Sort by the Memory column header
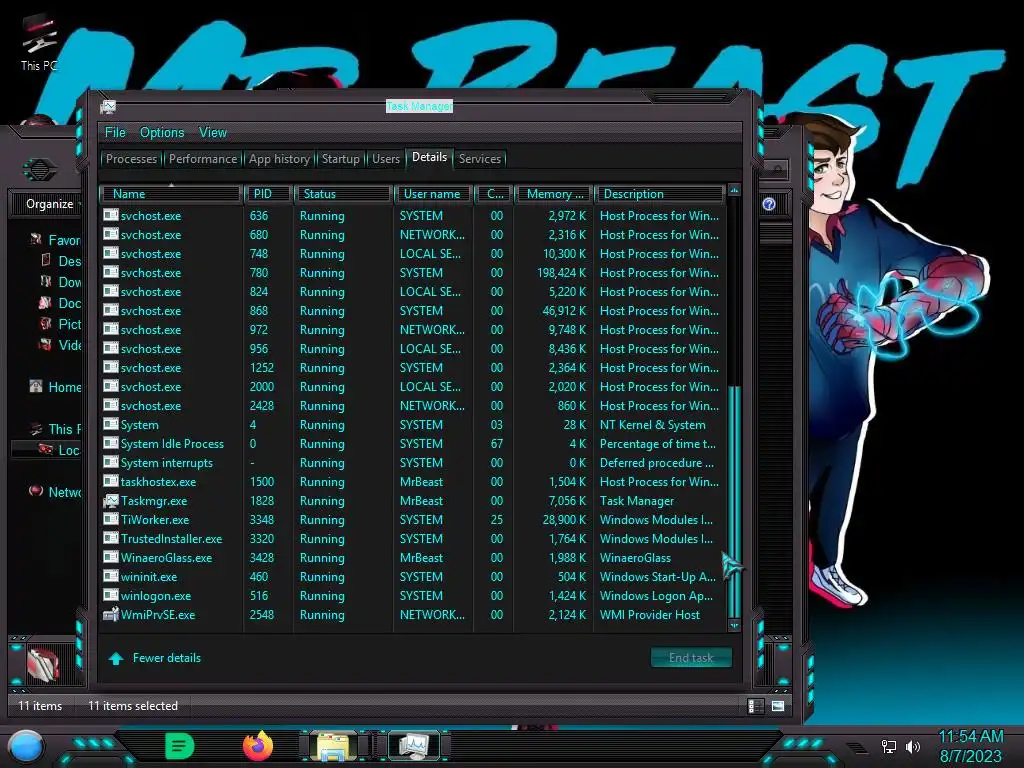Screen dimensions: 1024x768 point(553,194)
